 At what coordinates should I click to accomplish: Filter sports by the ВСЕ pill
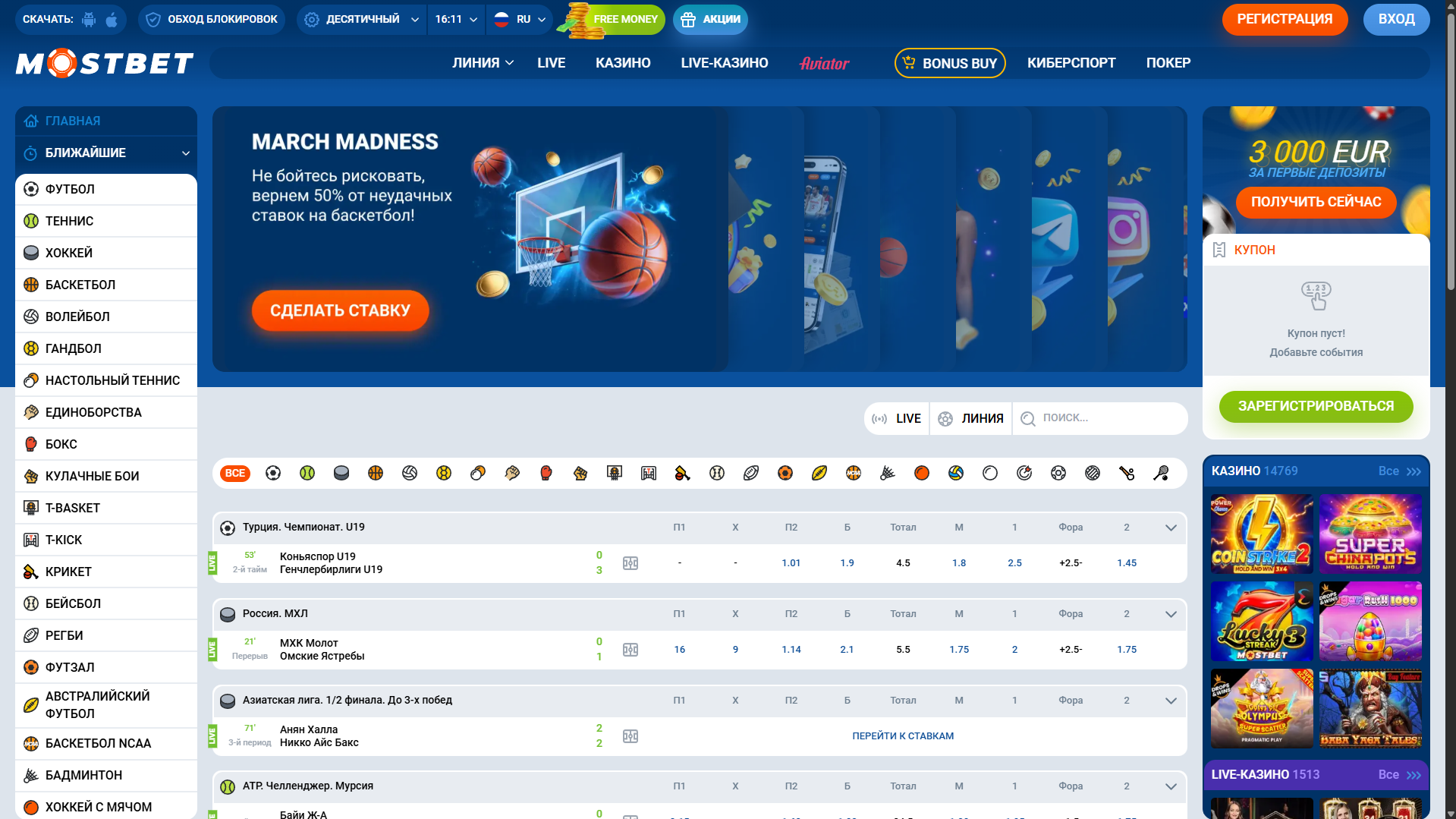point(235,473)
